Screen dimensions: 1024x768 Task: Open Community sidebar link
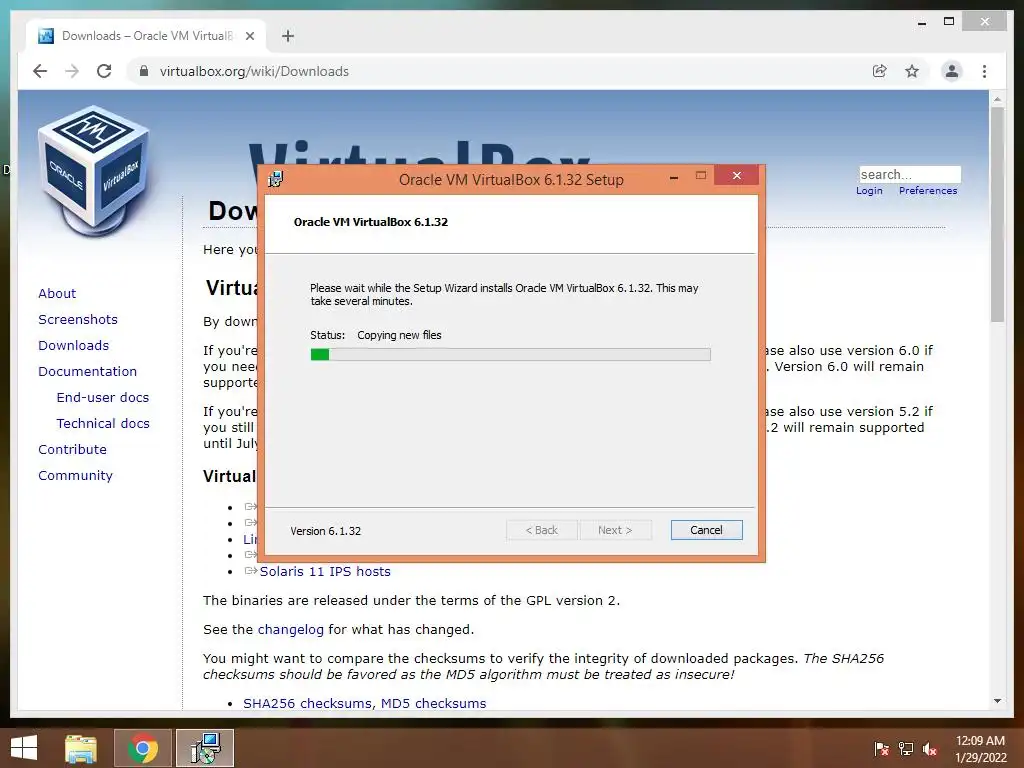pos(75,475)
